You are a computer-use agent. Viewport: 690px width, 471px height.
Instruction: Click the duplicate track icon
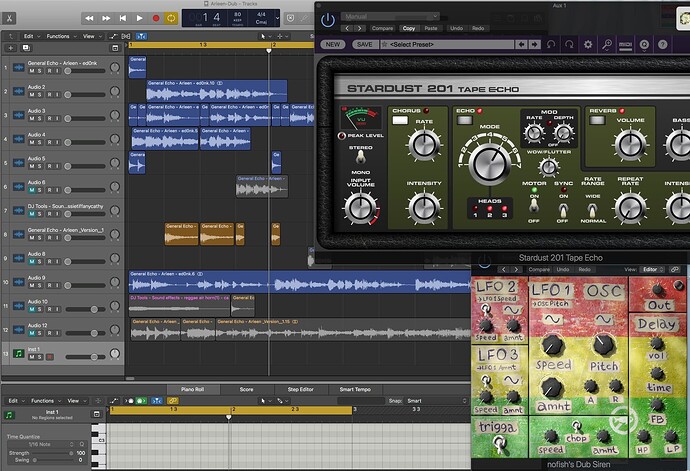click(x=26, y=48)
